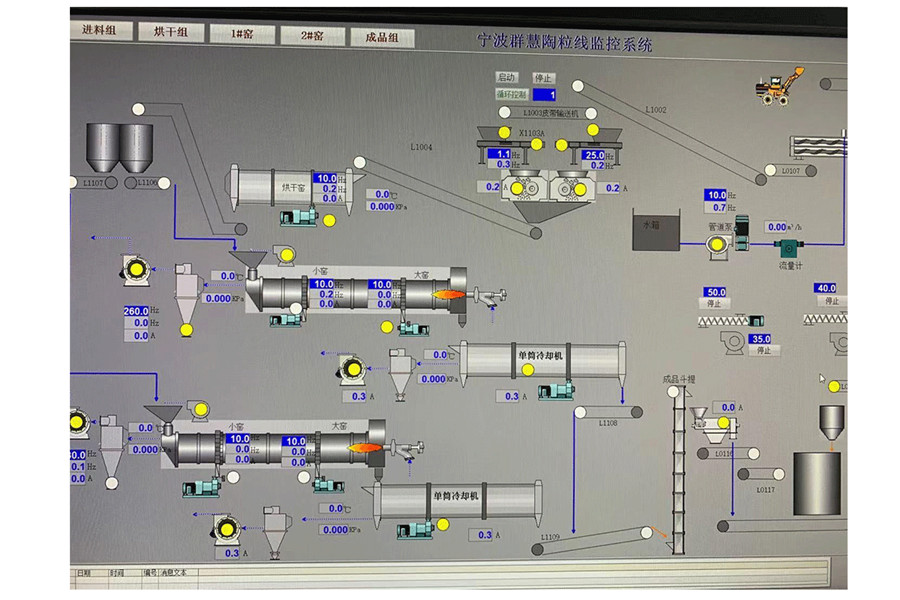Open the 成品组 tab
Image resolution: width=900 pixels, height=600 pixels.
tap(382, 37)
